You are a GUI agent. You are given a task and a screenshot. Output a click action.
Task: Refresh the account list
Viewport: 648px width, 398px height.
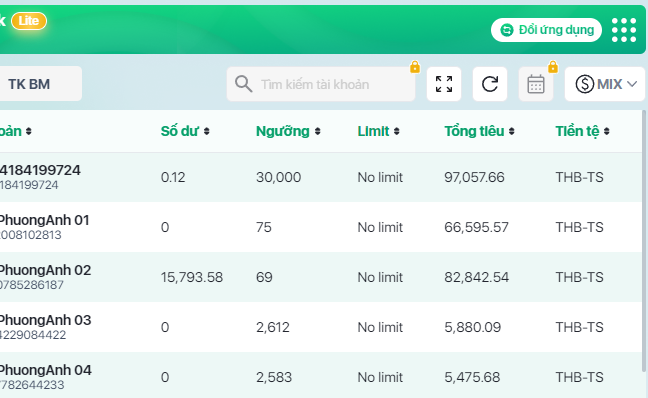tap(490, 84)
